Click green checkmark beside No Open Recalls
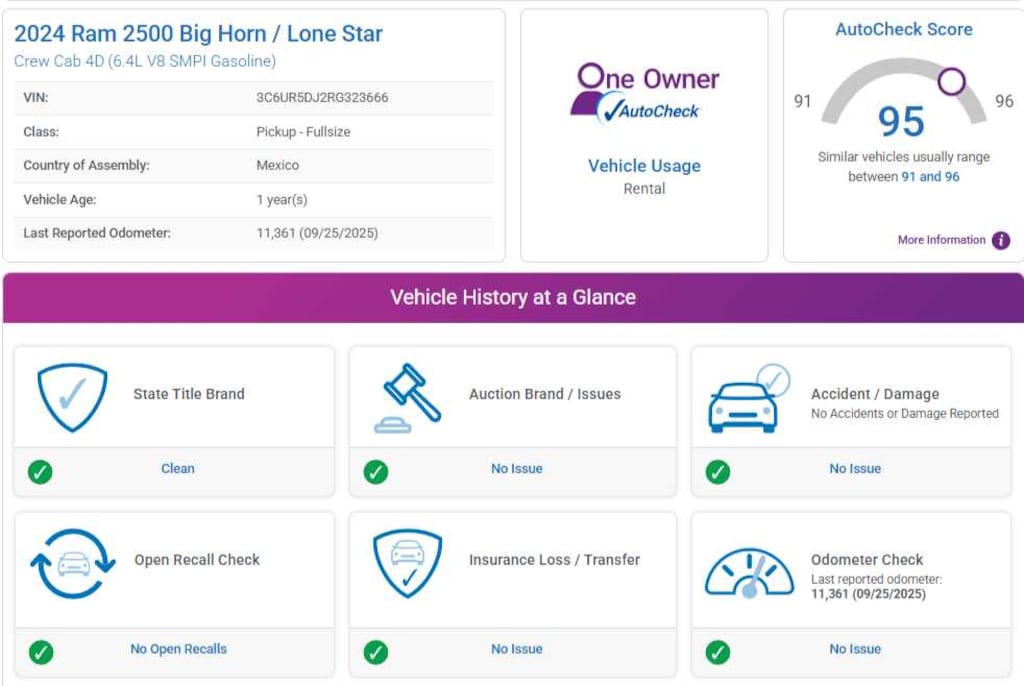The width and height of the screenshot is (1024, 686). tap(41, 652)
